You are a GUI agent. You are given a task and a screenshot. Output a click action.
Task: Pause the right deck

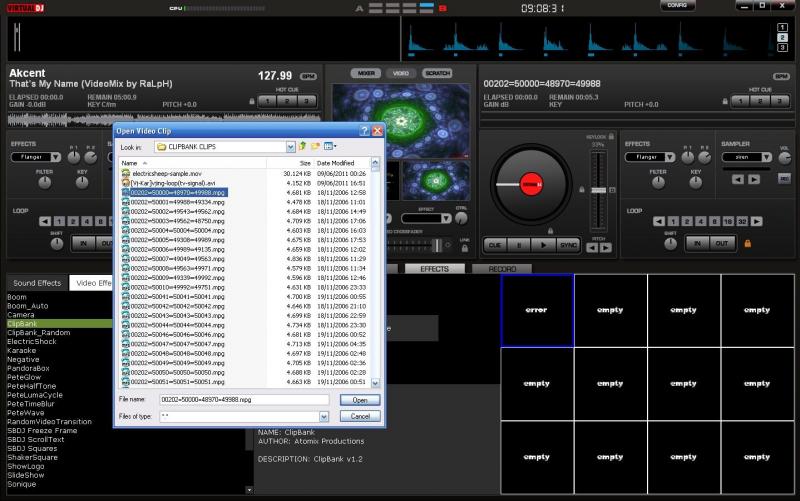click(519, 245)
